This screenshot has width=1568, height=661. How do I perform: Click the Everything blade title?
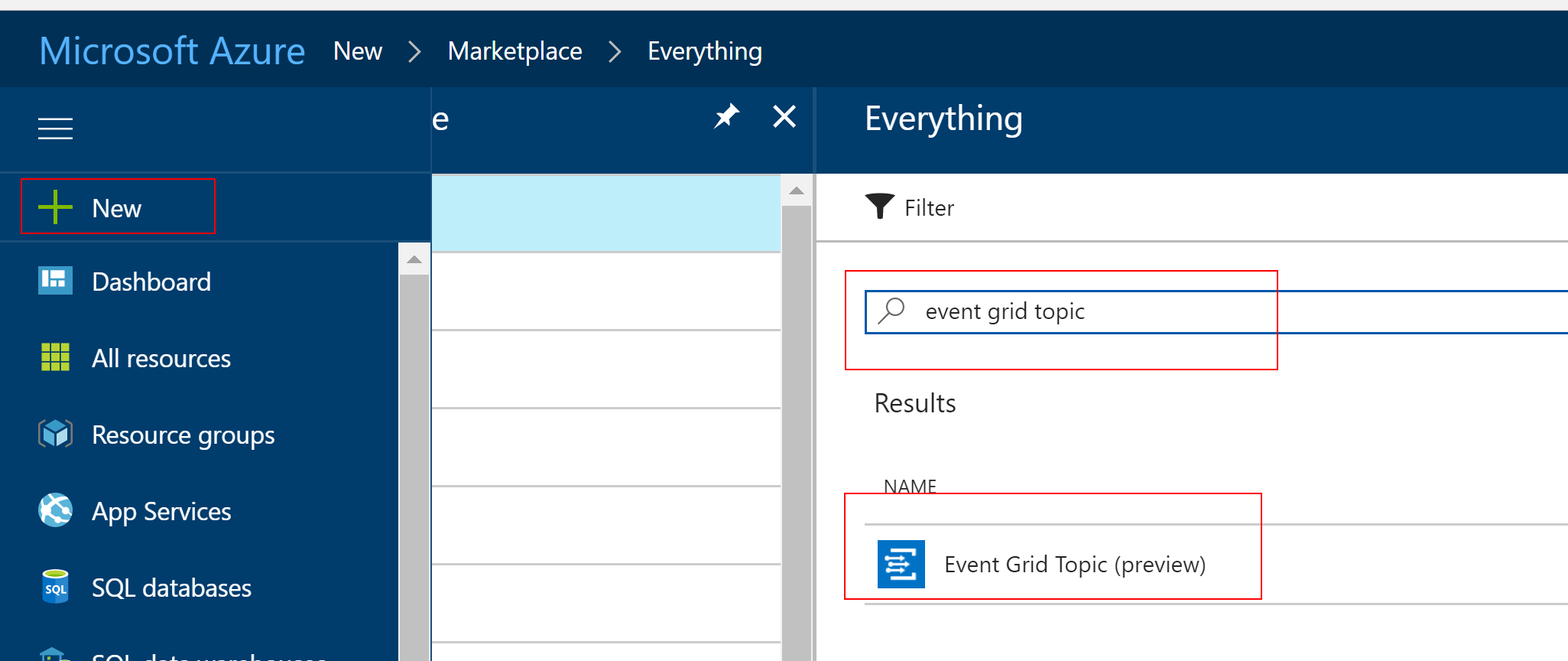click(943, 119)
